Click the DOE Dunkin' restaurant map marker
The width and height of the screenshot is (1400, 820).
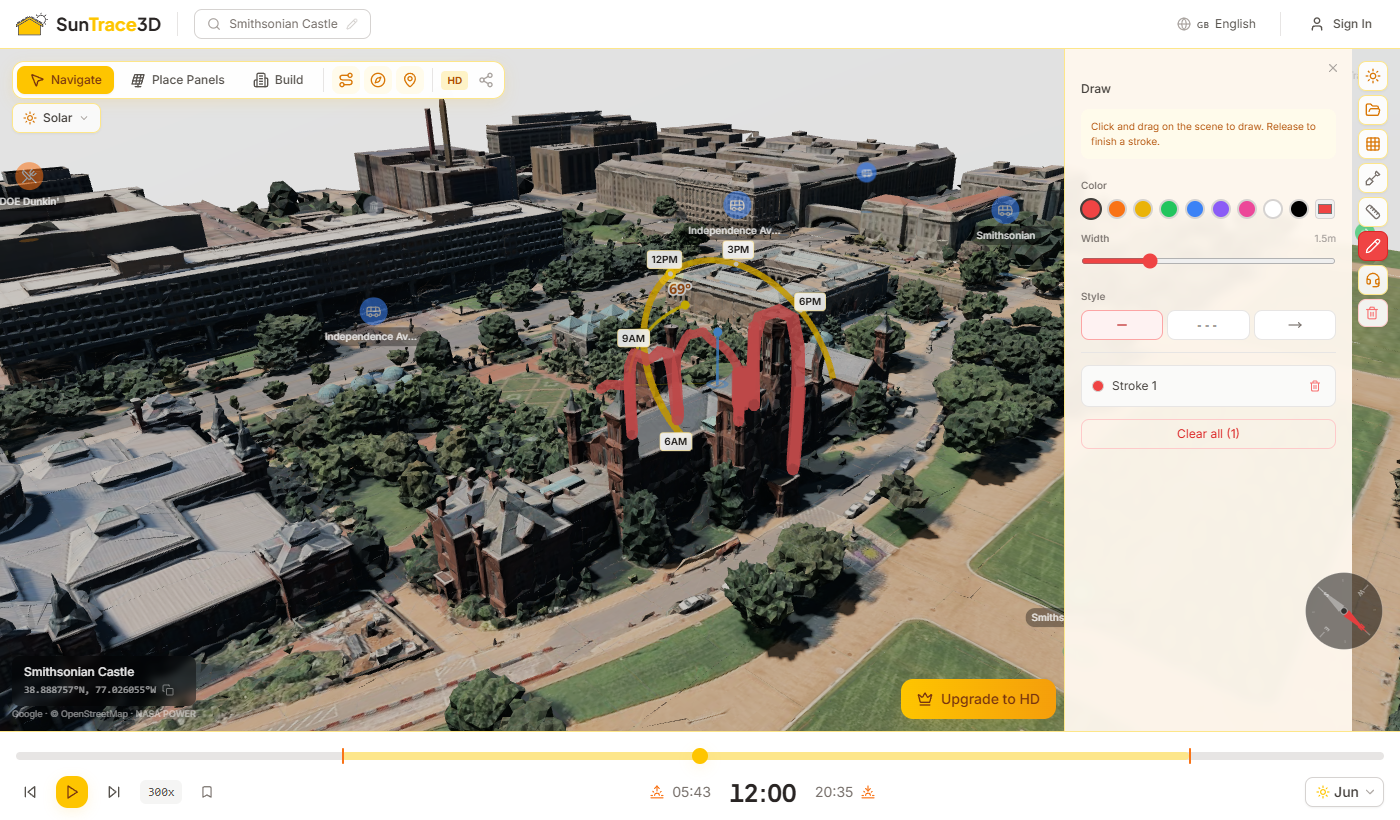click(x=30, y=176)
